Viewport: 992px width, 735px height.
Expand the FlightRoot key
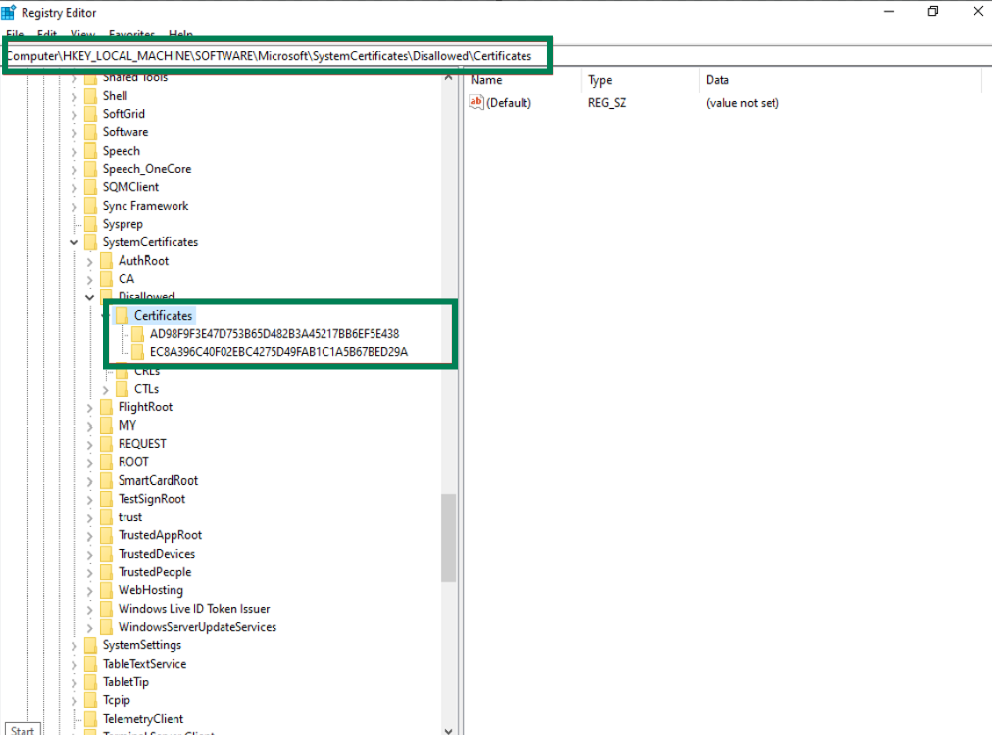(91, 407)
